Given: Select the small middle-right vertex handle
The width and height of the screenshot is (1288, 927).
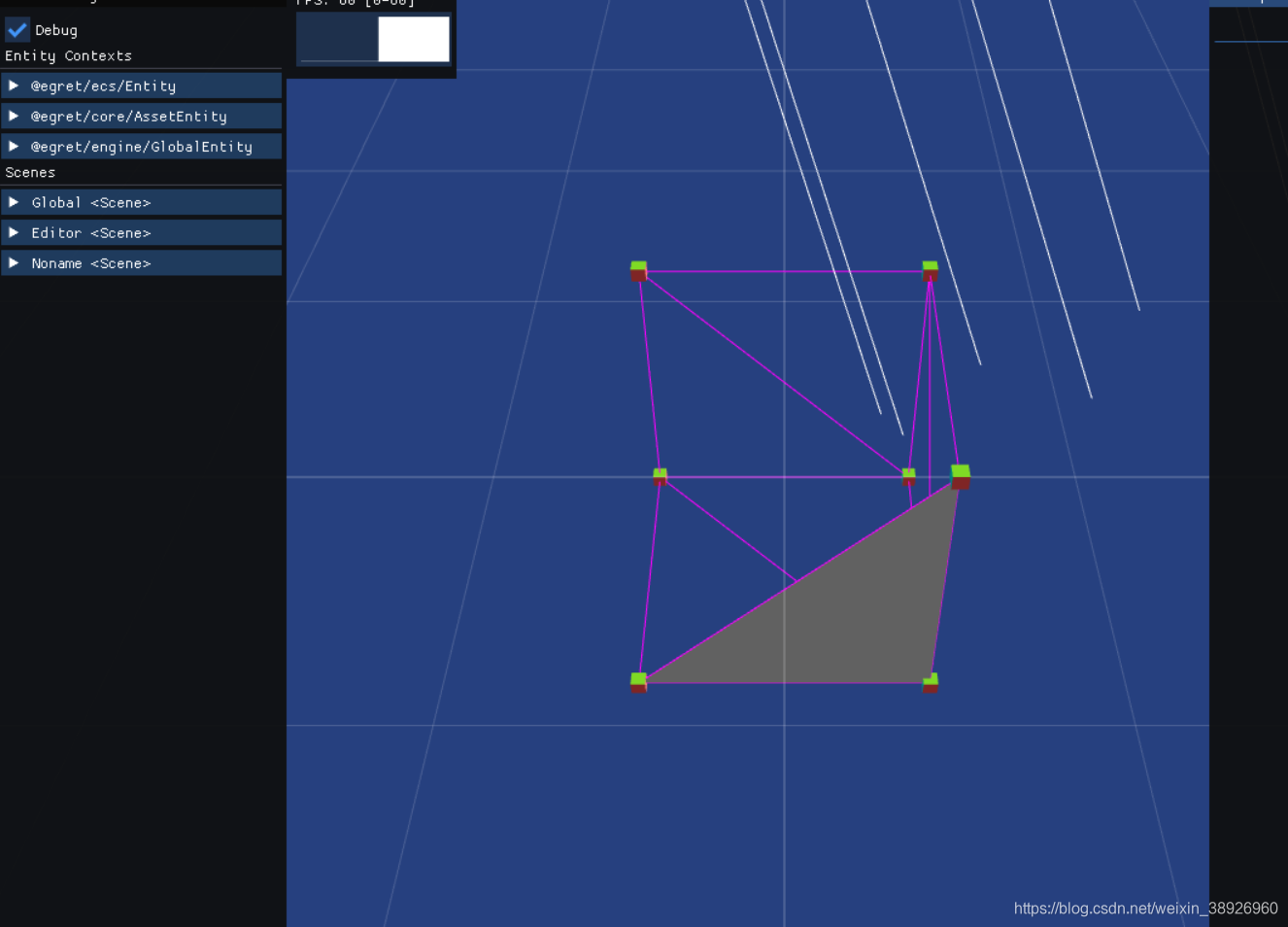Looking at the screenshot, I should 908,475.
